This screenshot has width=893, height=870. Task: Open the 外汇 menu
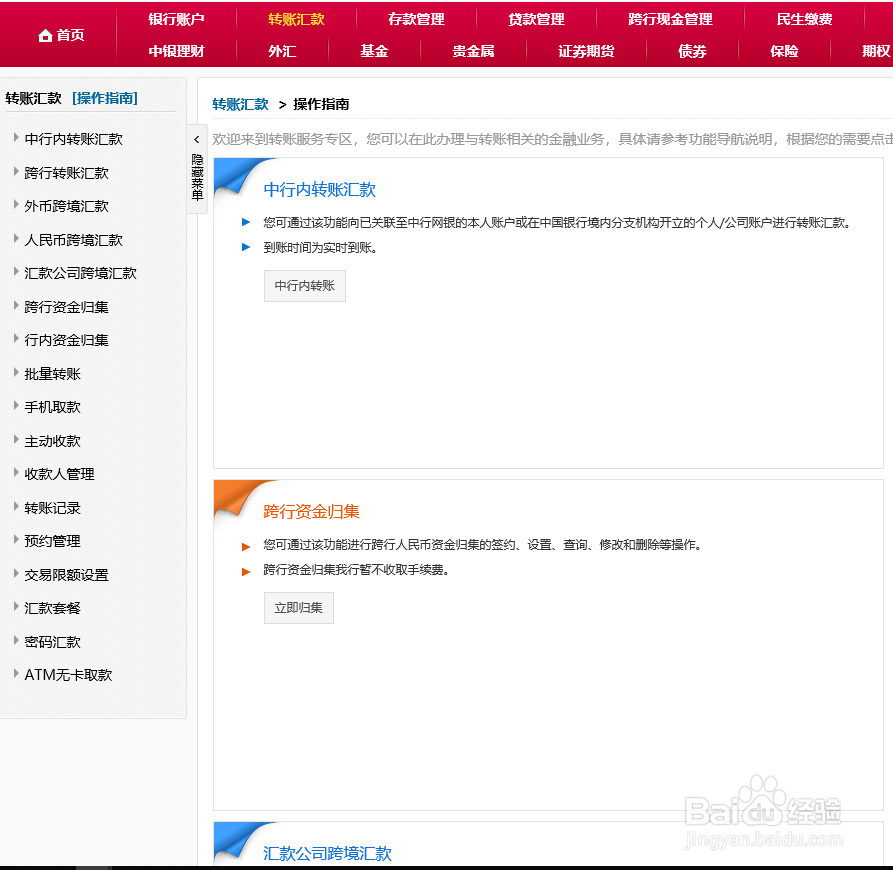point(282,51)
